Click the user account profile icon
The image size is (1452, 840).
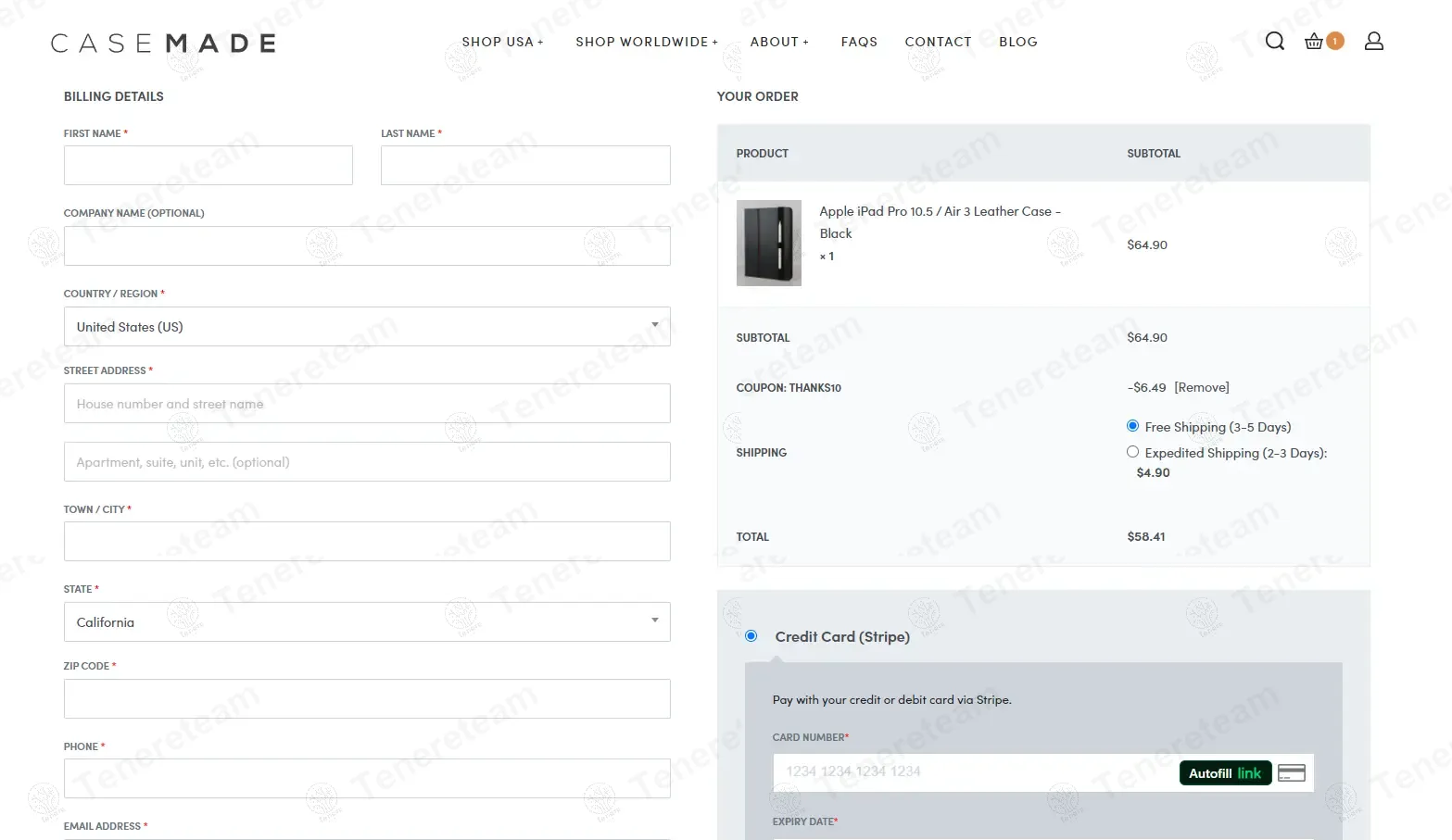click(1373, 41)
